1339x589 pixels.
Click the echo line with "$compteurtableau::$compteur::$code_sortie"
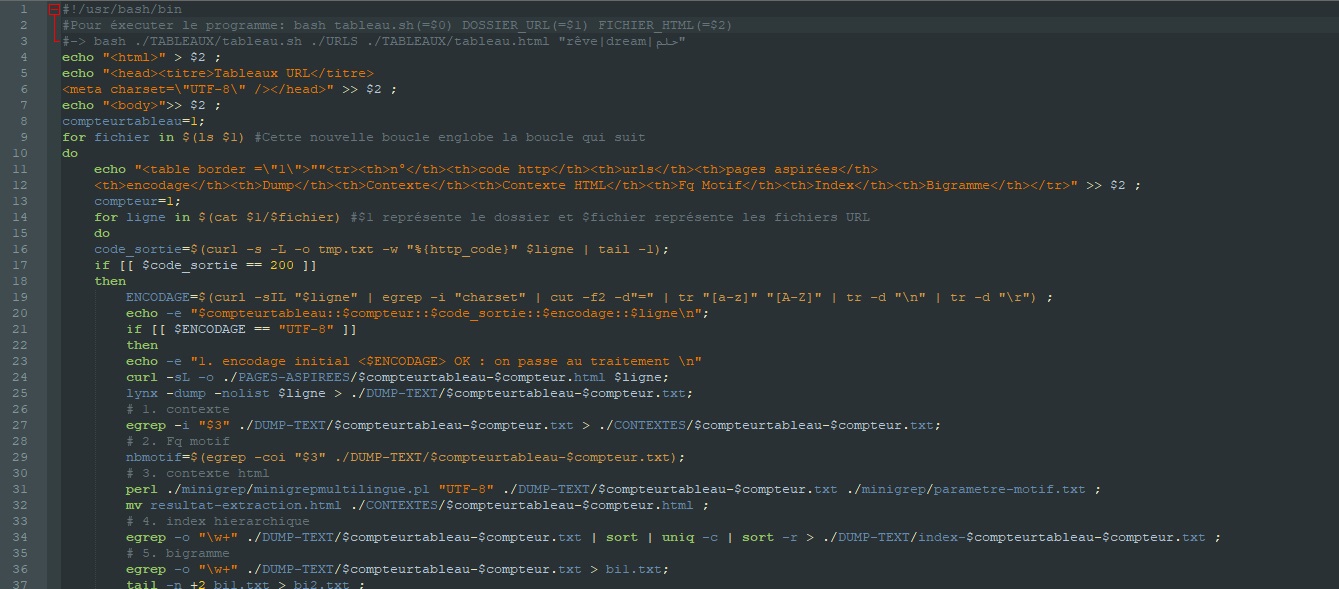click(x=418, y=313)
